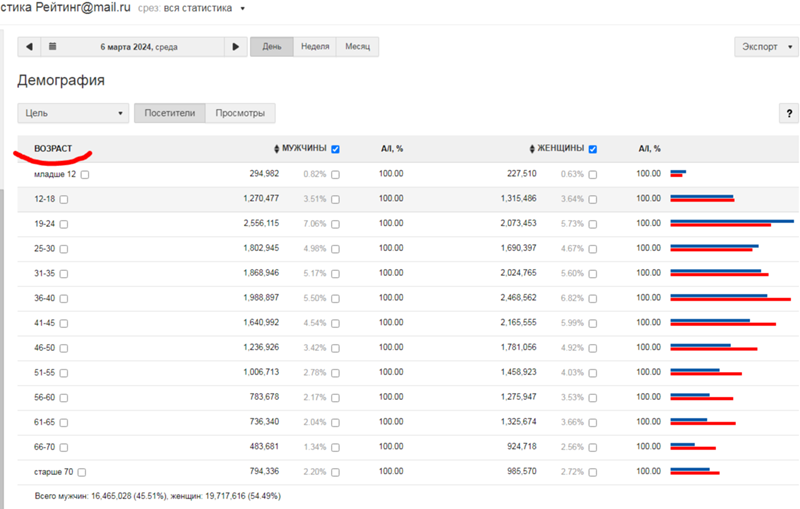
Task: Click the Возраст column header
Action: tap(53, 149)
